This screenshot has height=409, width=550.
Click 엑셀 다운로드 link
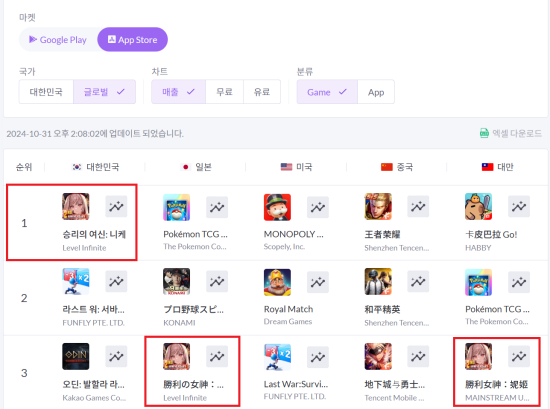(517, 133)
